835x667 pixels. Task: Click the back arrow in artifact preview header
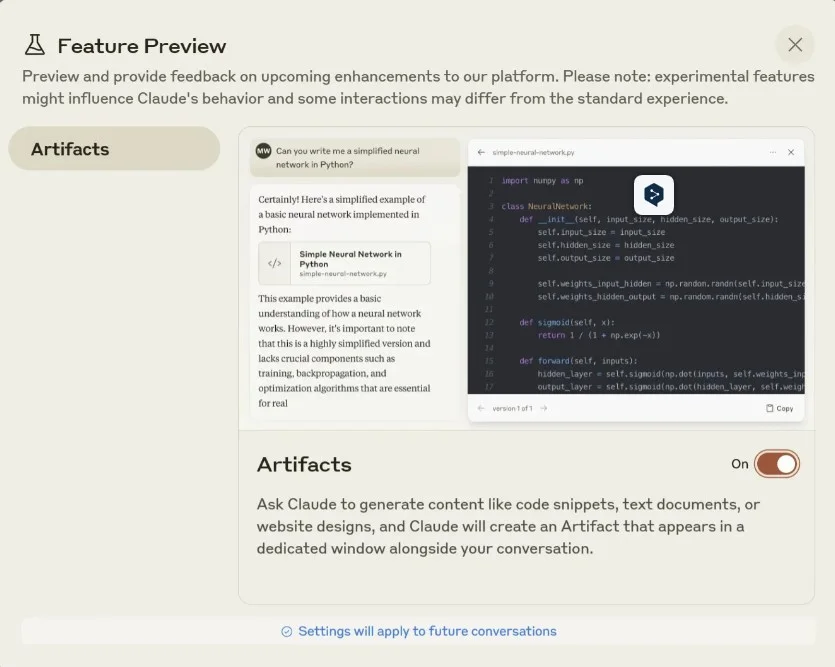coord(481,152)
